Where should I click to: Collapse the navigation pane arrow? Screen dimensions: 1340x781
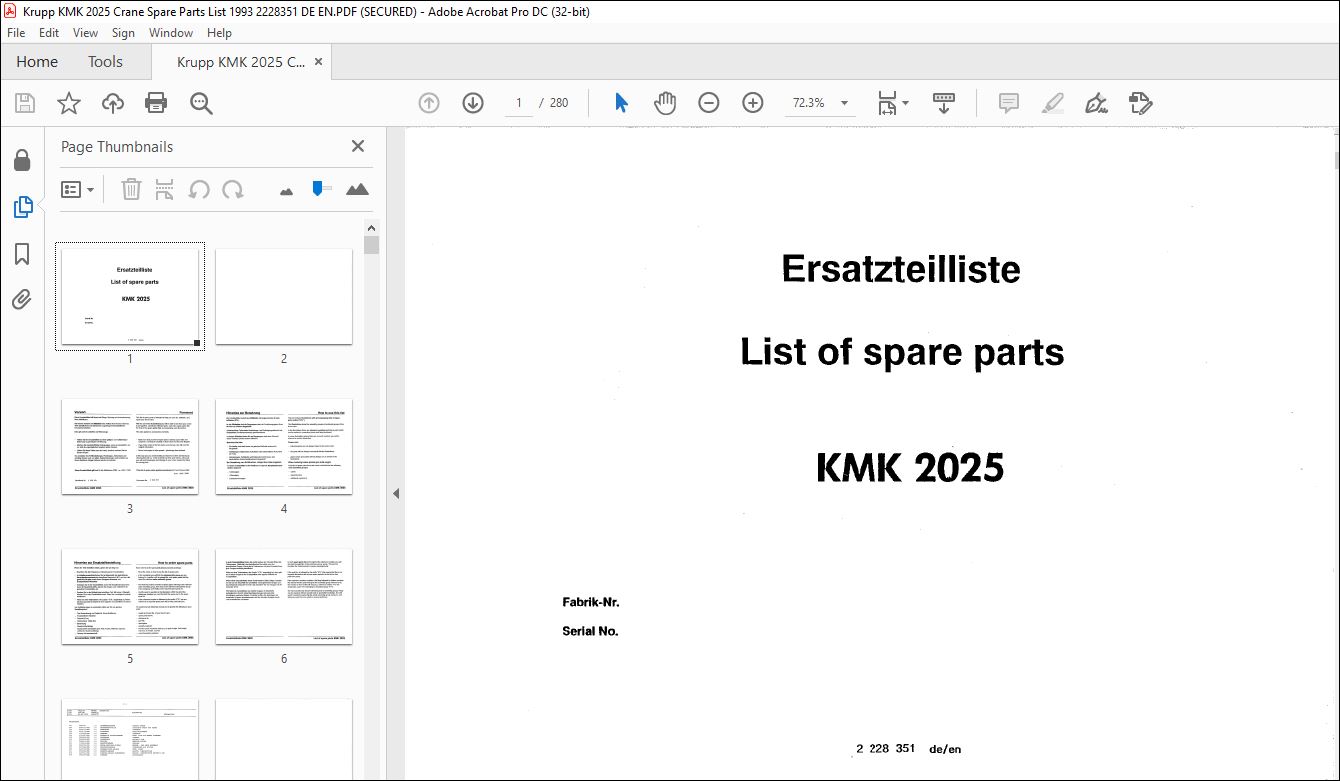pos(395,494)
